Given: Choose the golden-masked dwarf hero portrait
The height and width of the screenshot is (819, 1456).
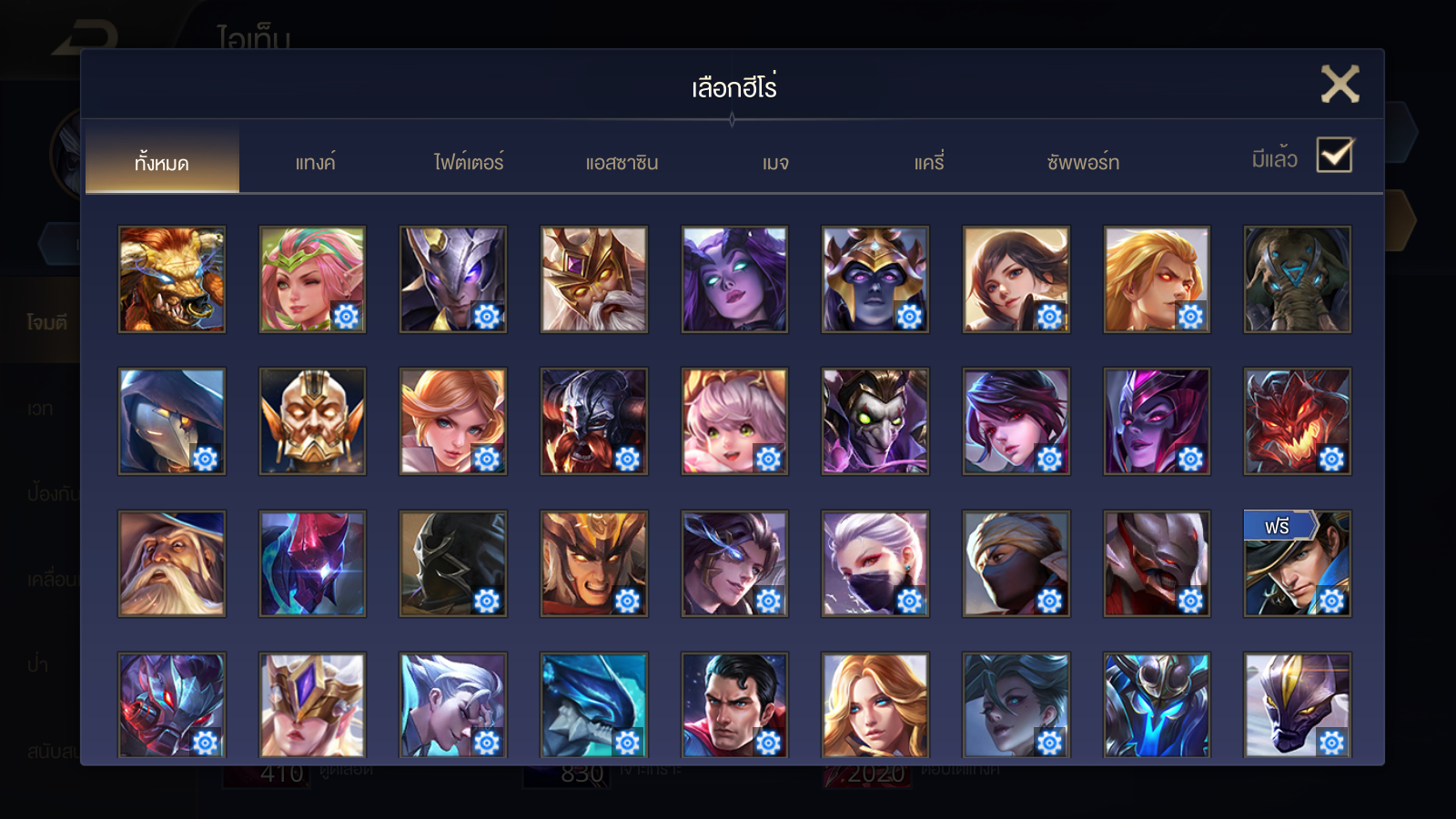Looking at the screenshot, I should (x=312, y=421).
